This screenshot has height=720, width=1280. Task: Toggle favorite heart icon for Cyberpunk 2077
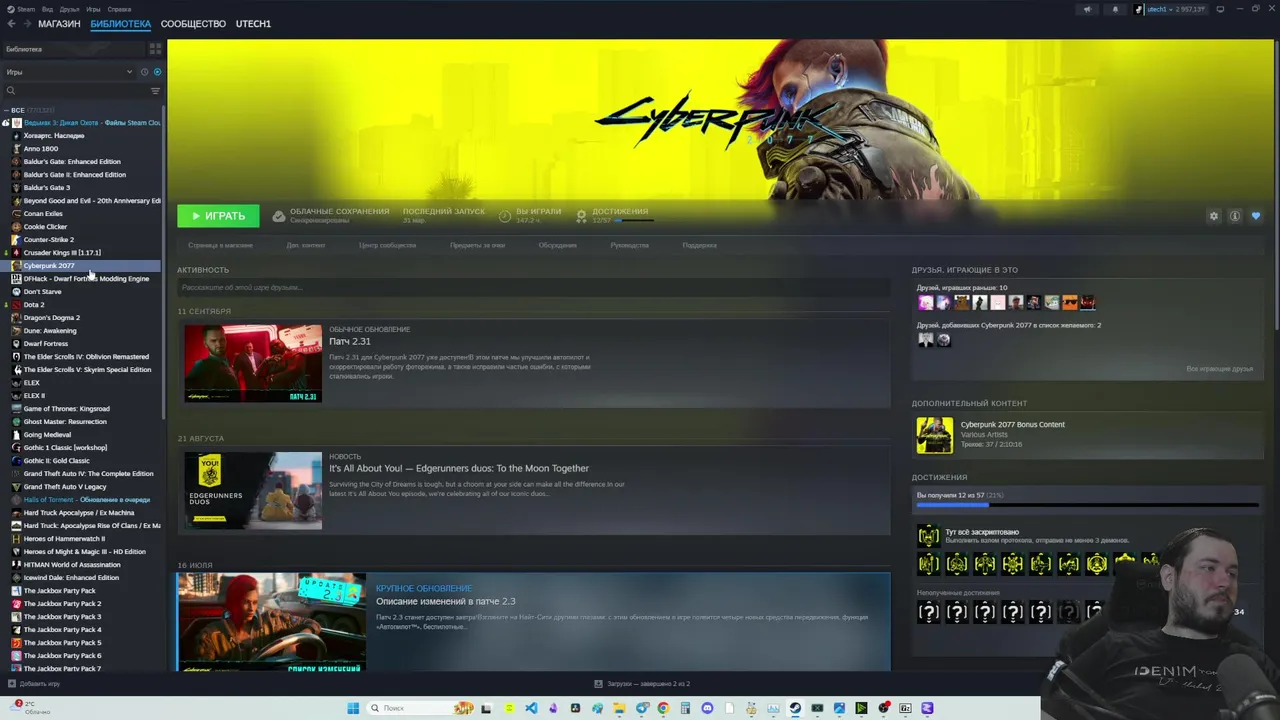(1256, 216)
